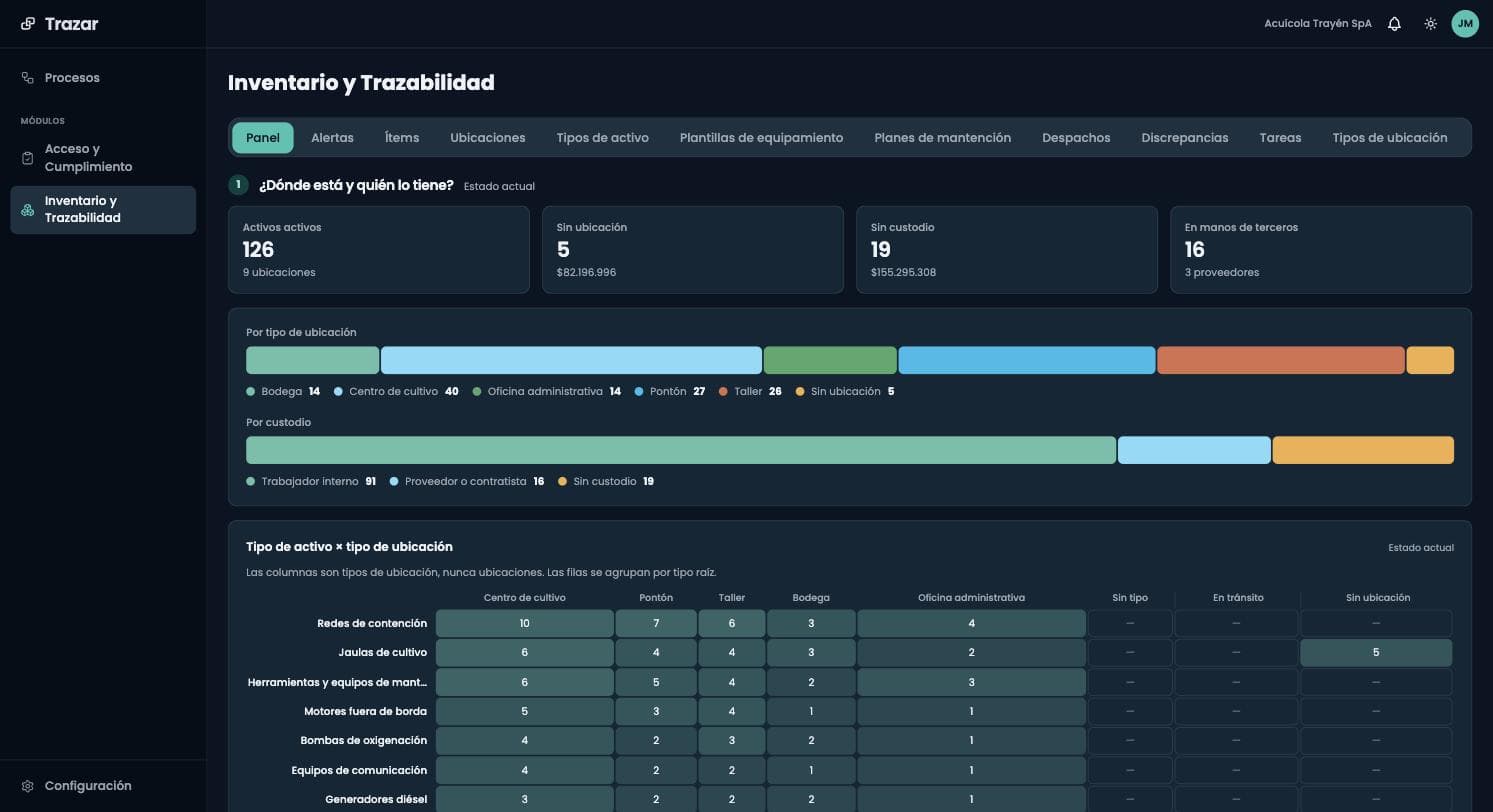This screenshot has height=812, width=1493.
Task: Open the Activos activos 126 card
Action: 379,250
